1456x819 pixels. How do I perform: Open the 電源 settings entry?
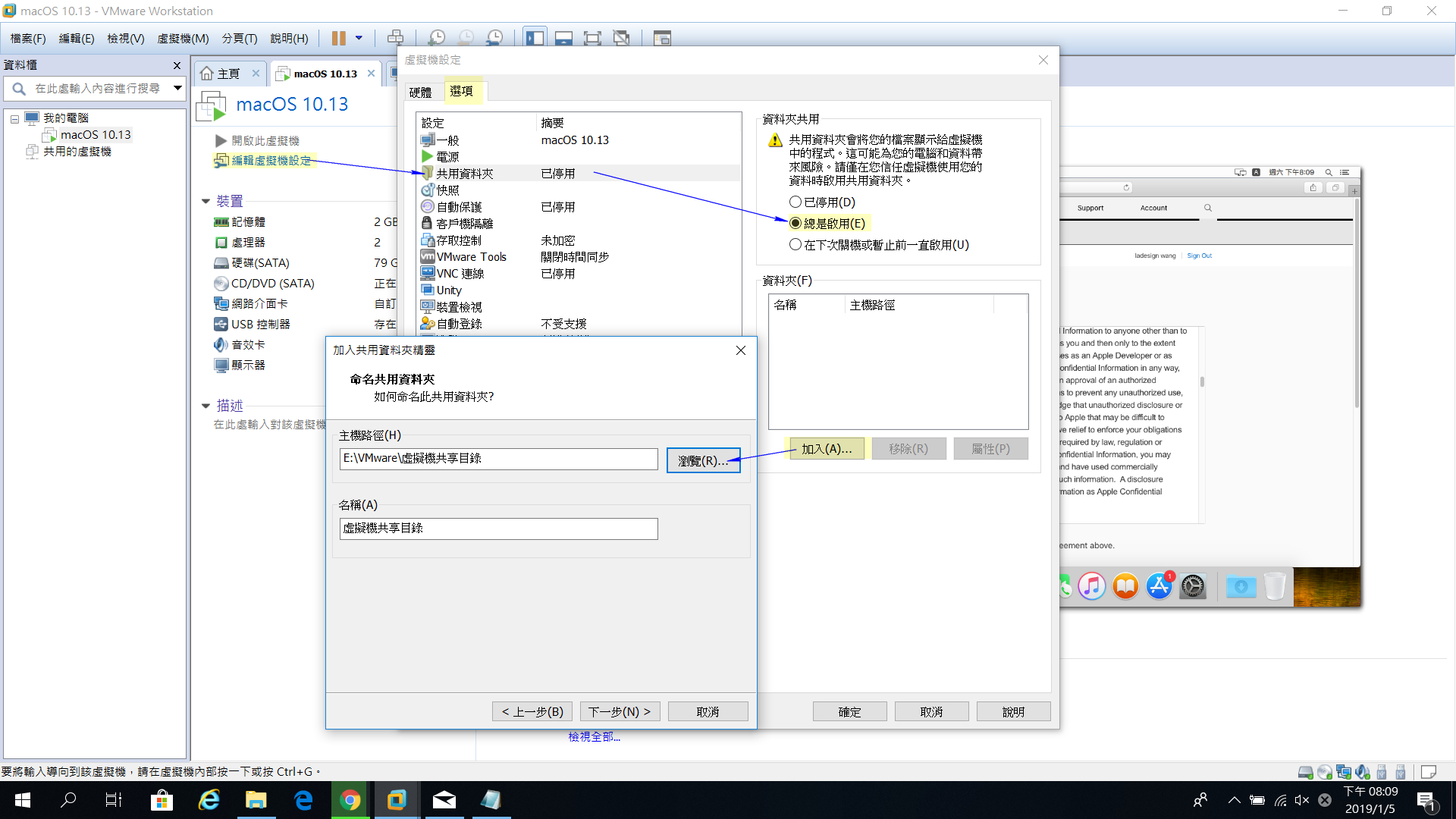point(450,156)
